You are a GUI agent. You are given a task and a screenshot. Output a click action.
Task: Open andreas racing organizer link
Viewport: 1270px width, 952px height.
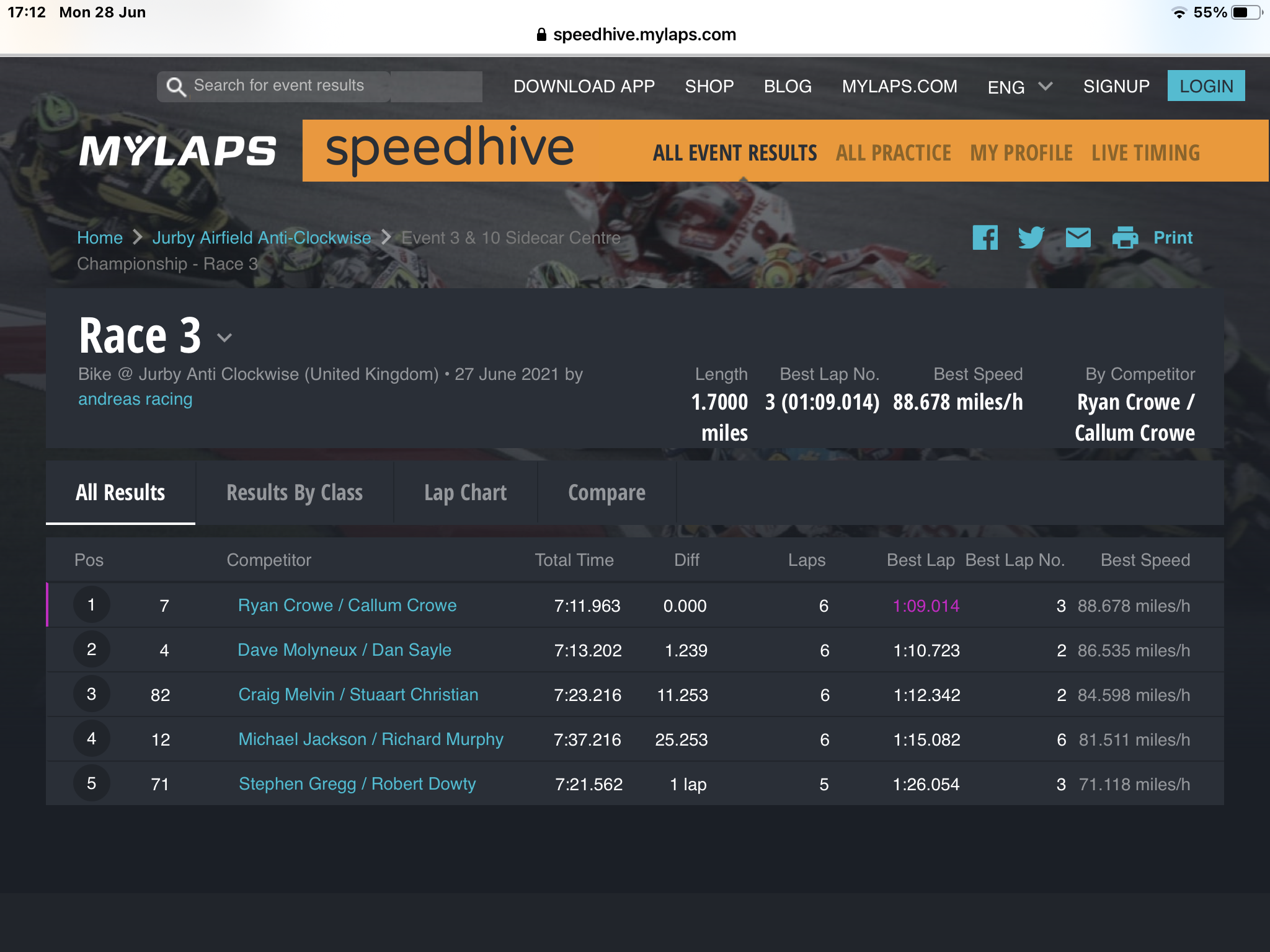pos(135,399)
